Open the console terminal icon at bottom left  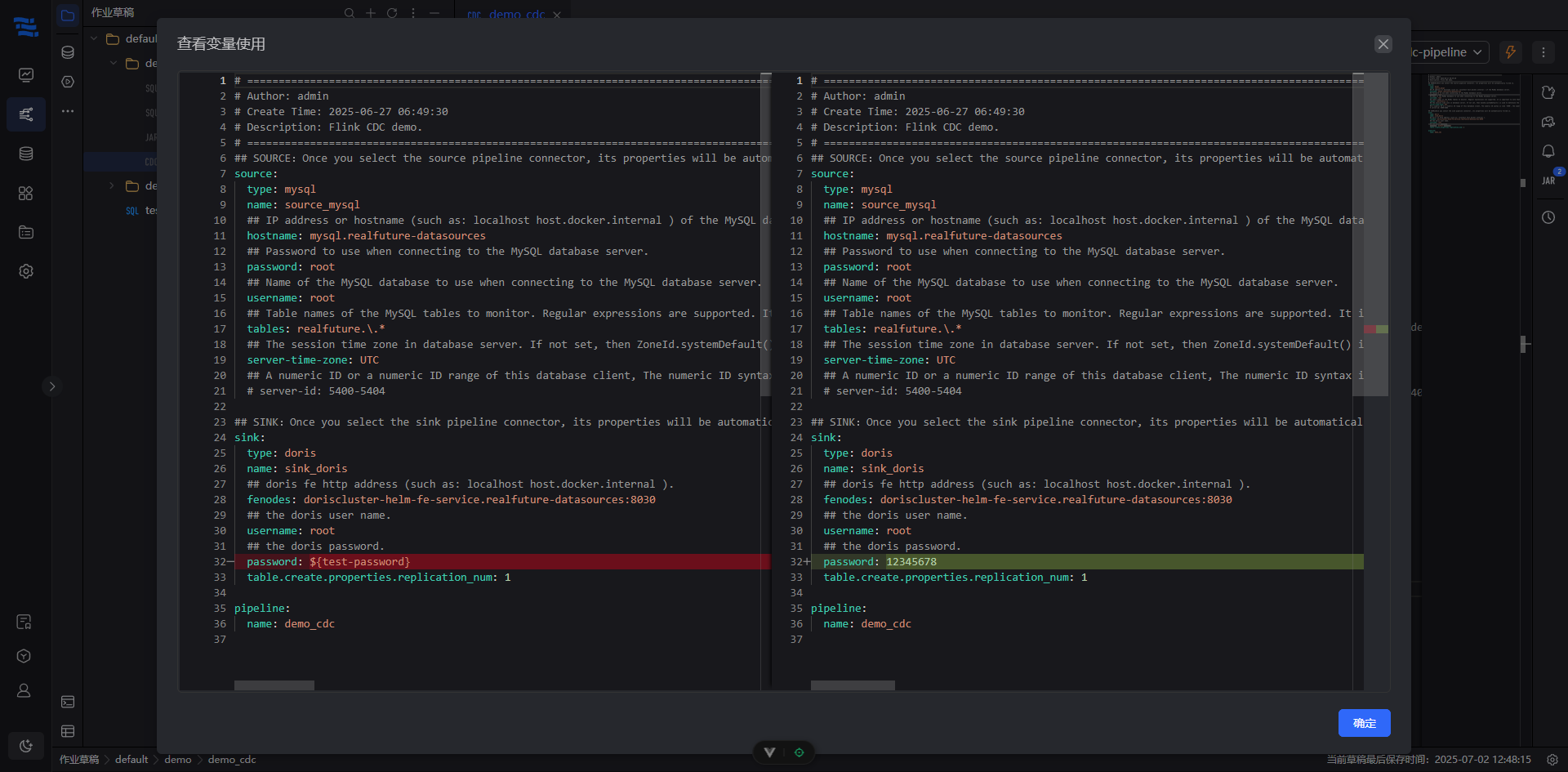click(x=68, y=702)
